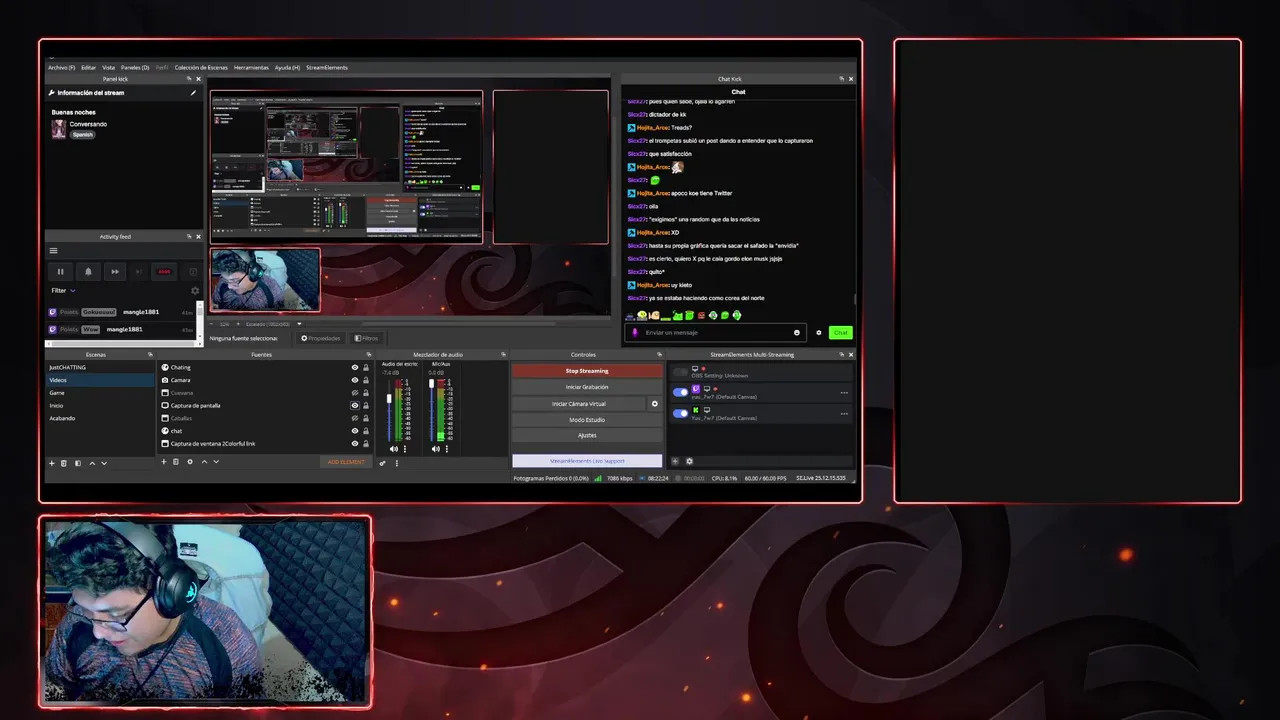Screen dimensions: 1280x720
Task: Skip alert with the fast-forward button
Action: 115,271
